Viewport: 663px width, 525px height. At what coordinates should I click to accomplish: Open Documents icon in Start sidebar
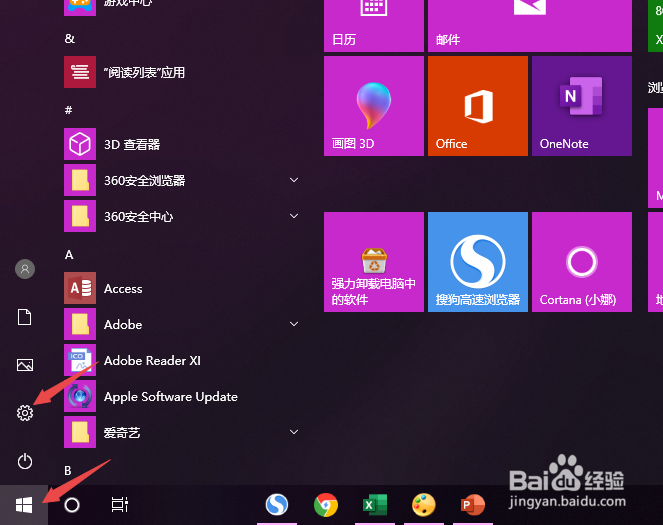click(25, 317)
